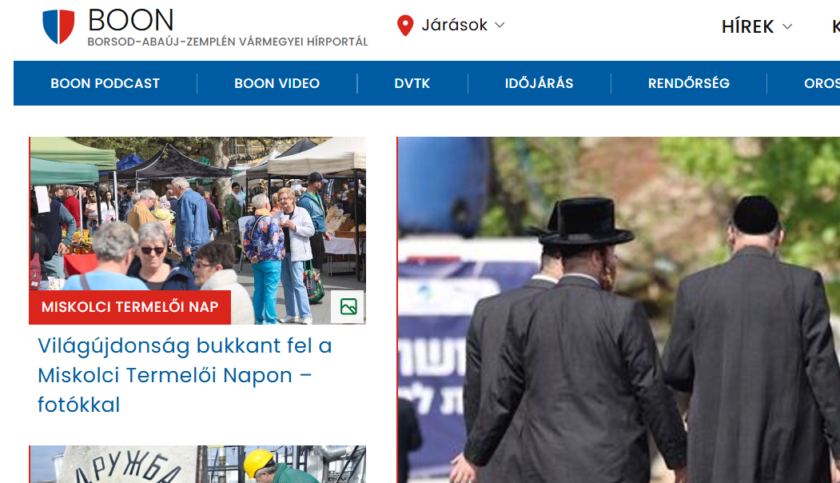The image size is (840, 483).
Task: Click the photo gallery icon on market image
Action: [x=348, y=307]
